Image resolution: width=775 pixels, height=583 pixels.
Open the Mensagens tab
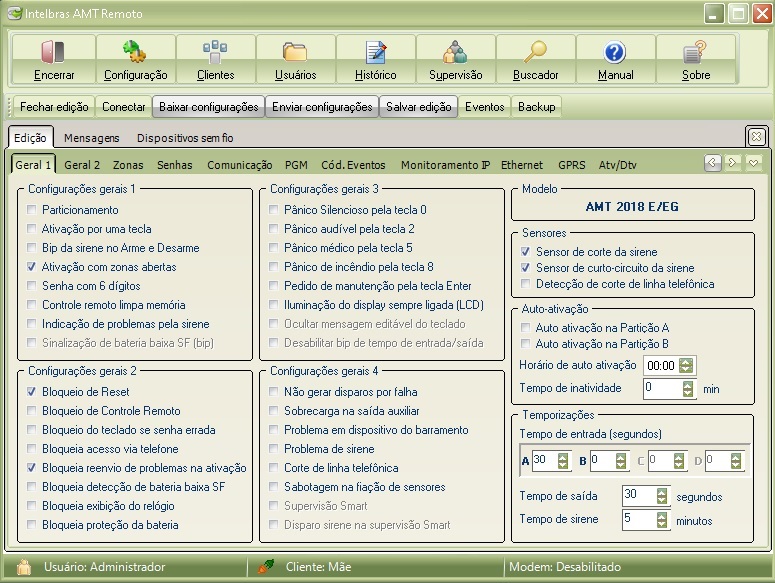pos(91,138)
